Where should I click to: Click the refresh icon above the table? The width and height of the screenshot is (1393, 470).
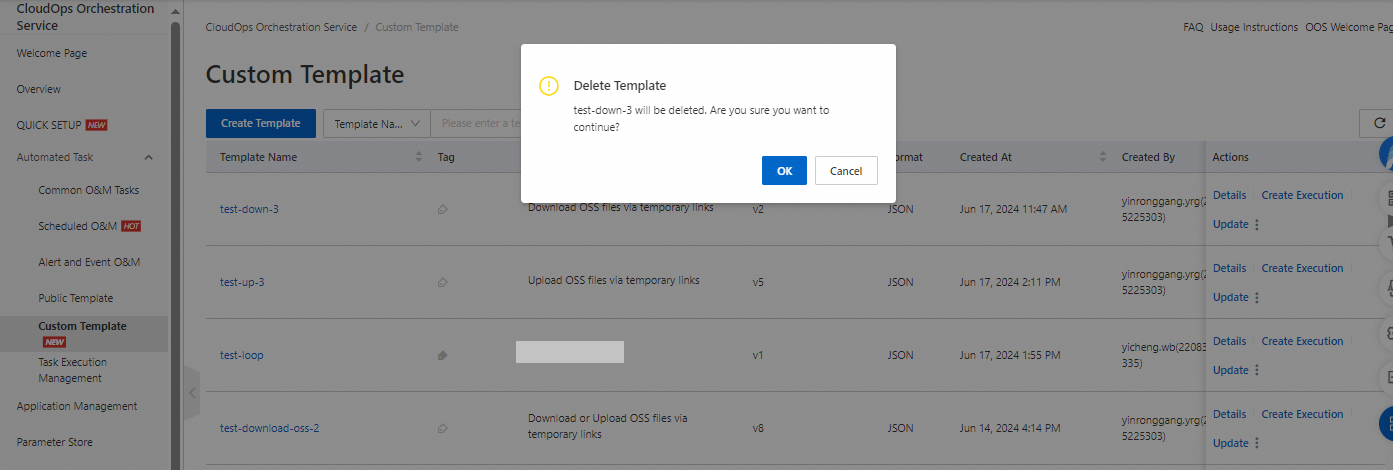pyautogui.click(x=1380, y=123)
